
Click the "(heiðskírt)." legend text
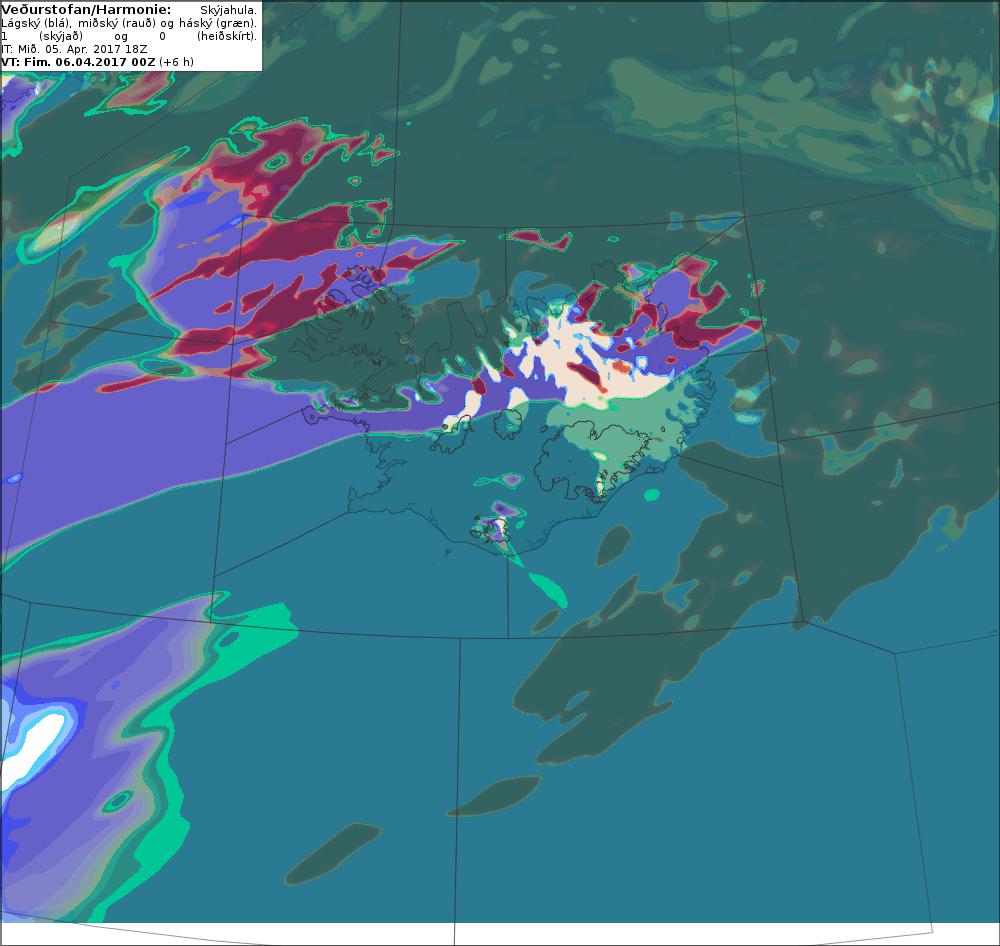pyautogui.click(x=227, y=36)
